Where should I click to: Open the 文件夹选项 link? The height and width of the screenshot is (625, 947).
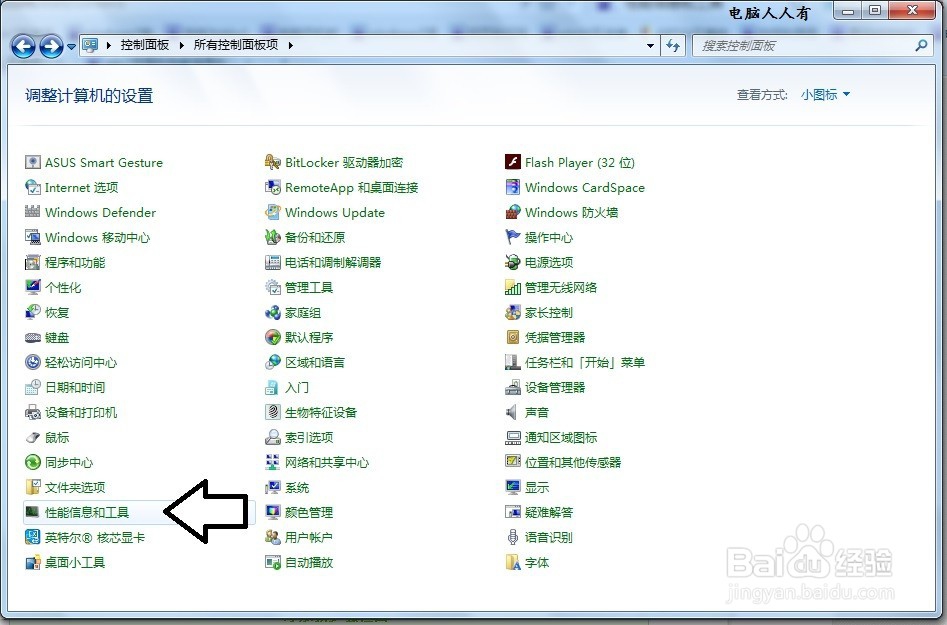pos(75,487)
